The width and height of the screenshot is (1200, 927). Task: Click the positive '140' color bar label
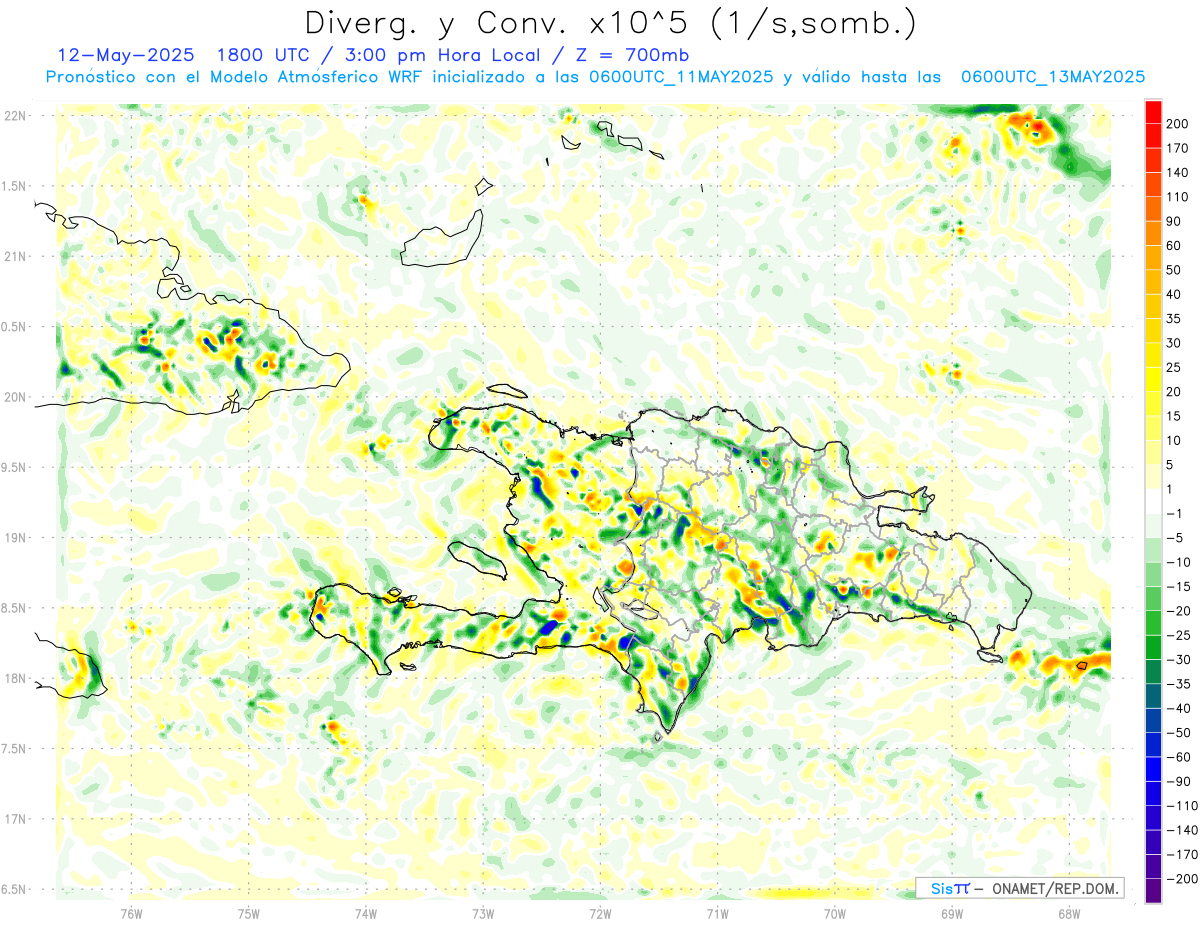tap(1178, 173)
